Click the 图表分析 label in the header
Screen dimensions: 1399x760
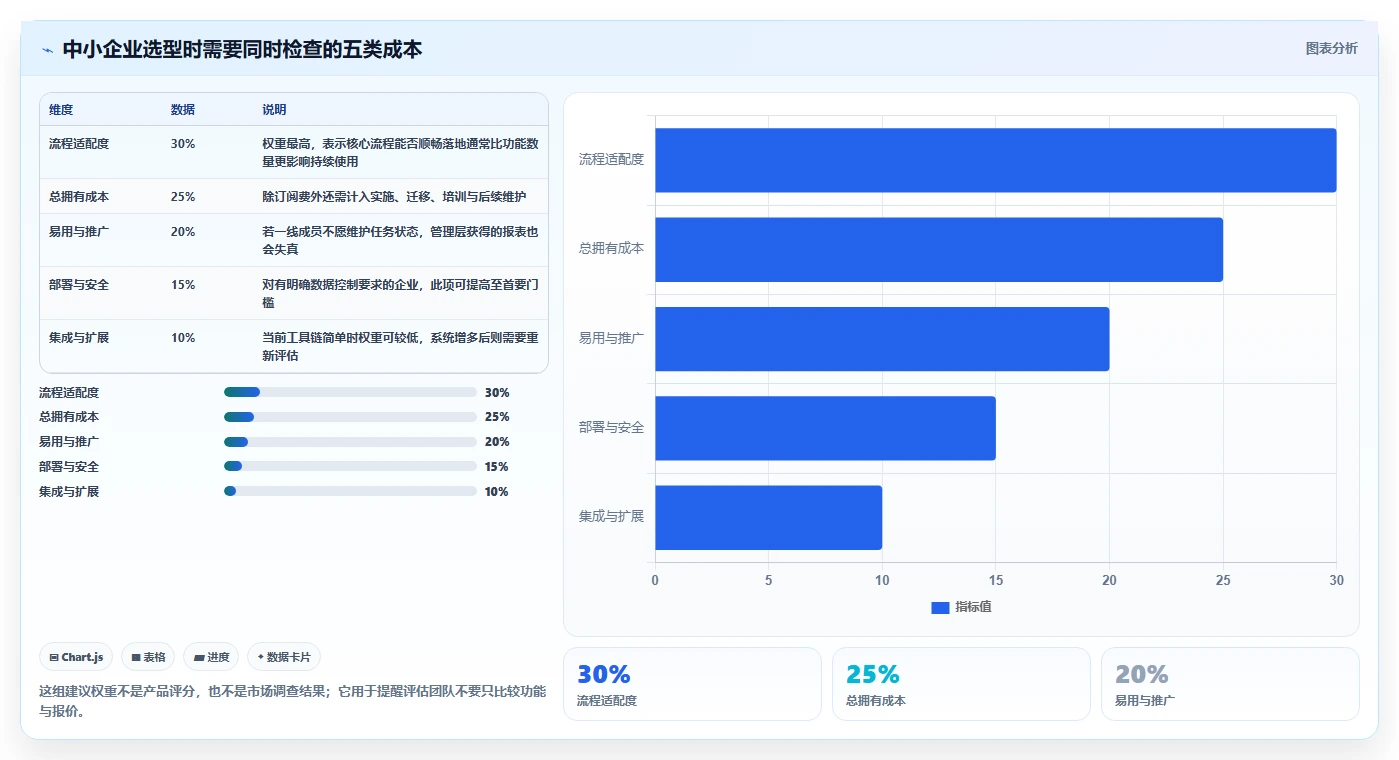tap(1331, 48)
